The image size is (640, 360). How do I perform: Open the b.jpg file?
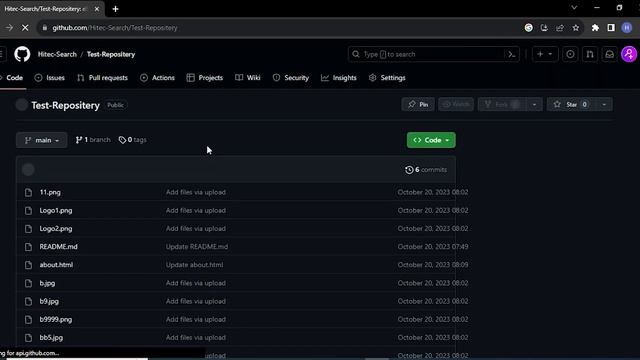(x=47, y=283)
